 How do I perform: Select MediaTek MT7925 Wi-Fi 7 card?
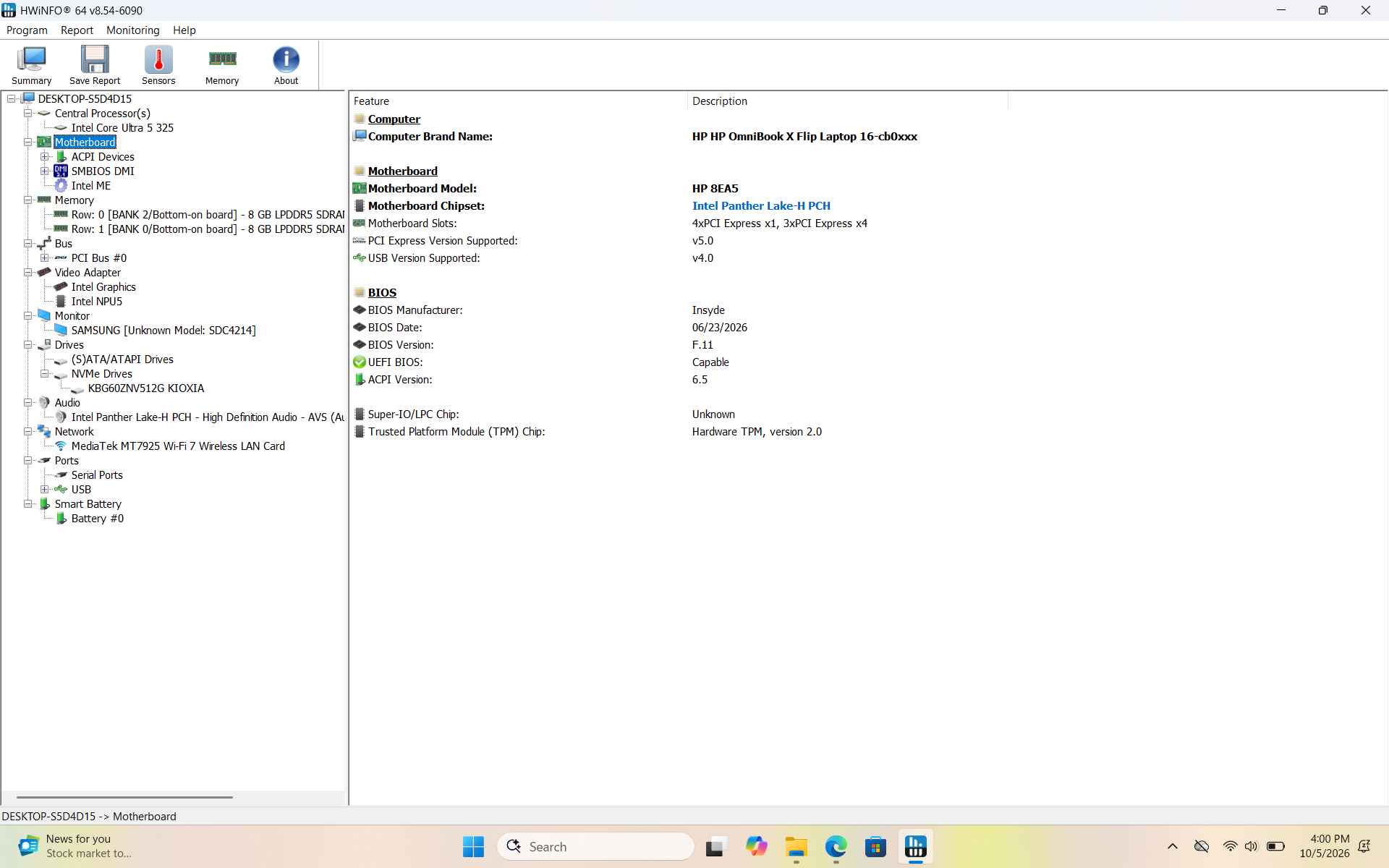click(x=178, y=446)
